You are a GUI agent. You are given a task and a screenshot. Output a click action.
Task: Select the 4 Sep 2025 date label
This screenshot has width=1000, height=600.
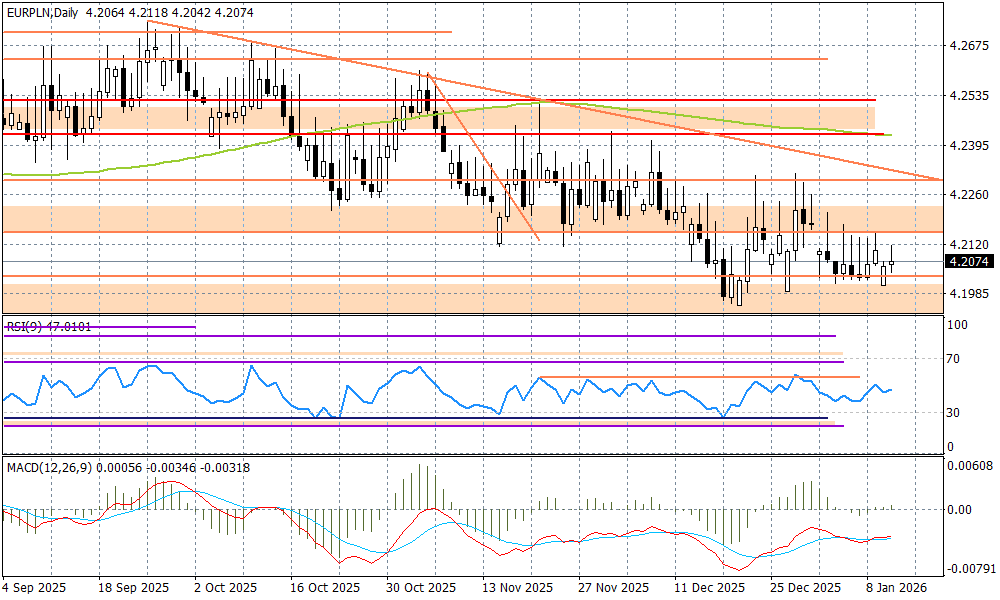click(35, 588)
